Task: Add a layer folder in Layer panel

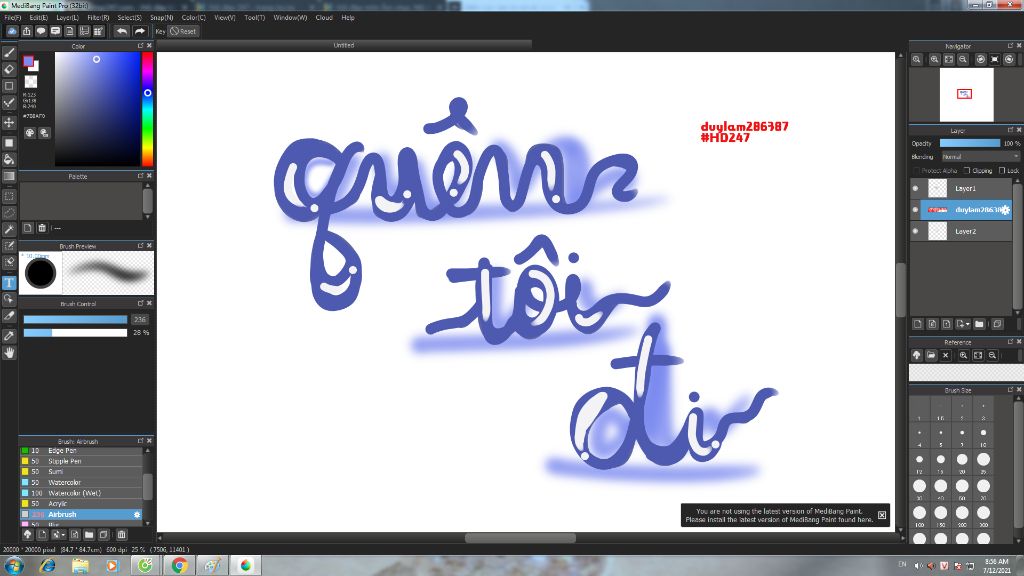Action: (x=979, y=324)
